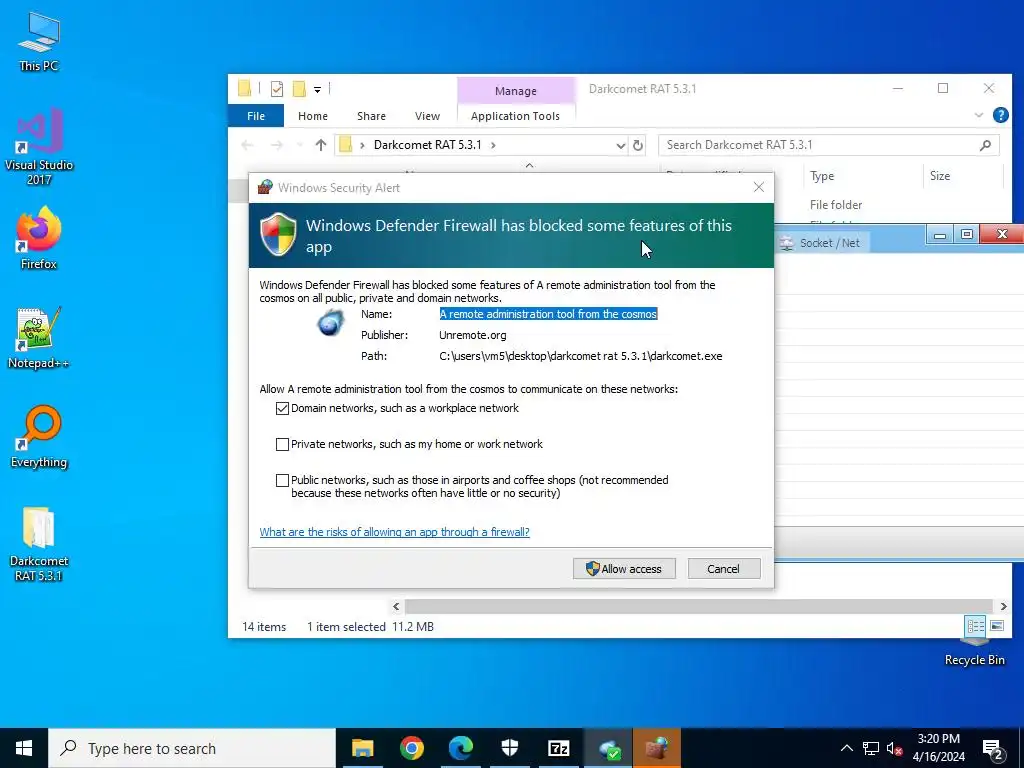Click the network icon in system tray
The height and width of the screenshot is (768, 1024).
(871, 748)
